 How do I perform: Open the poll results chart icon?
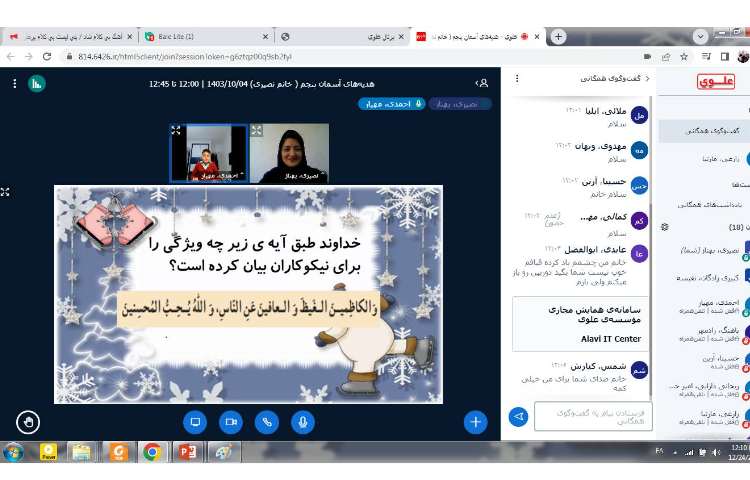37,84
